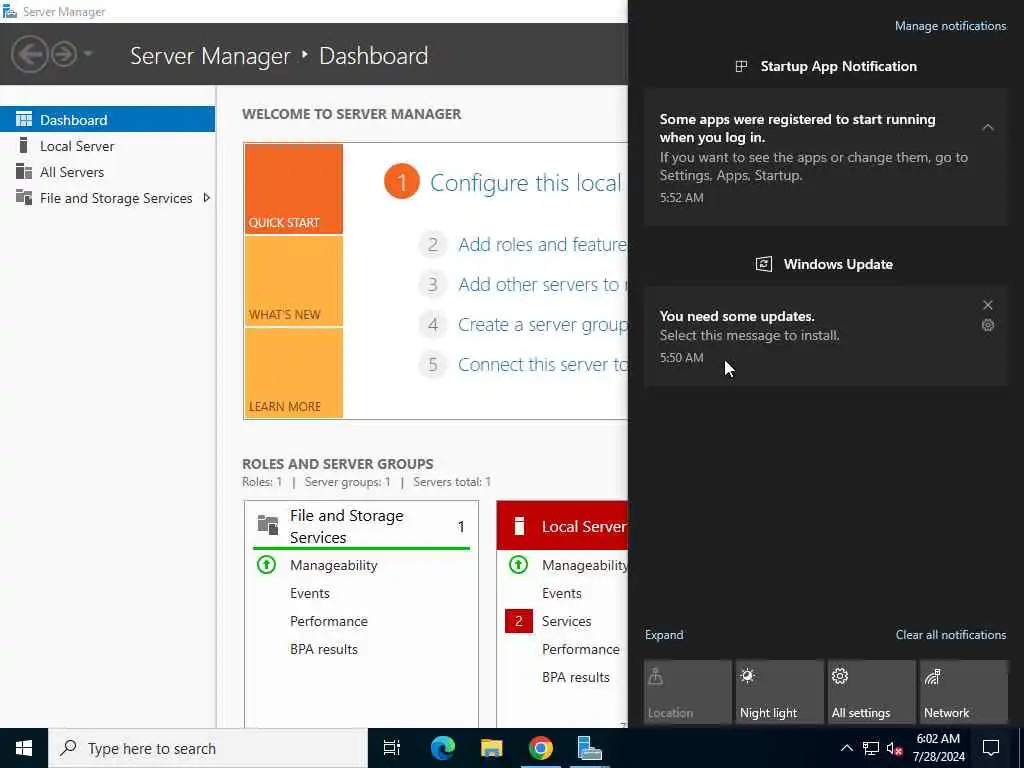The width and height of the screenshot is (1024, 768).
Task: Click Events in the Local Server tile
Action: (x=562, y=593)
